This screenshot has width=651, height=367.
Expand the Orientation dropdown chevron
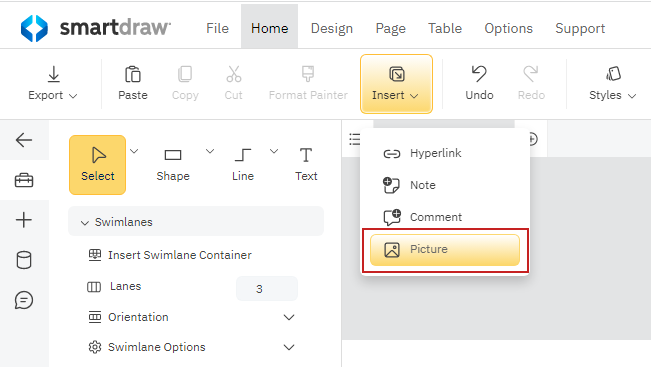[289, 318]
